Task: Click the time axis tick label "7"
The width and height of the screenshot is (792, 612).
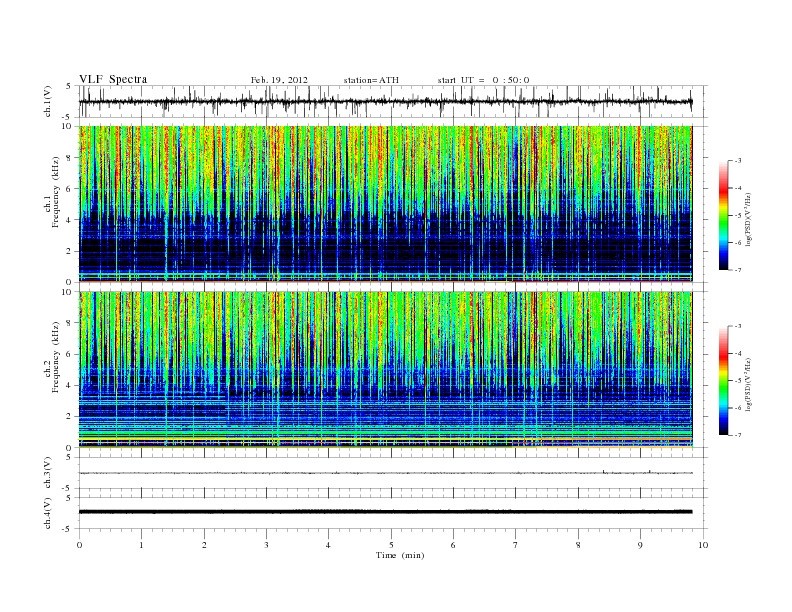Action: (516, 545)
